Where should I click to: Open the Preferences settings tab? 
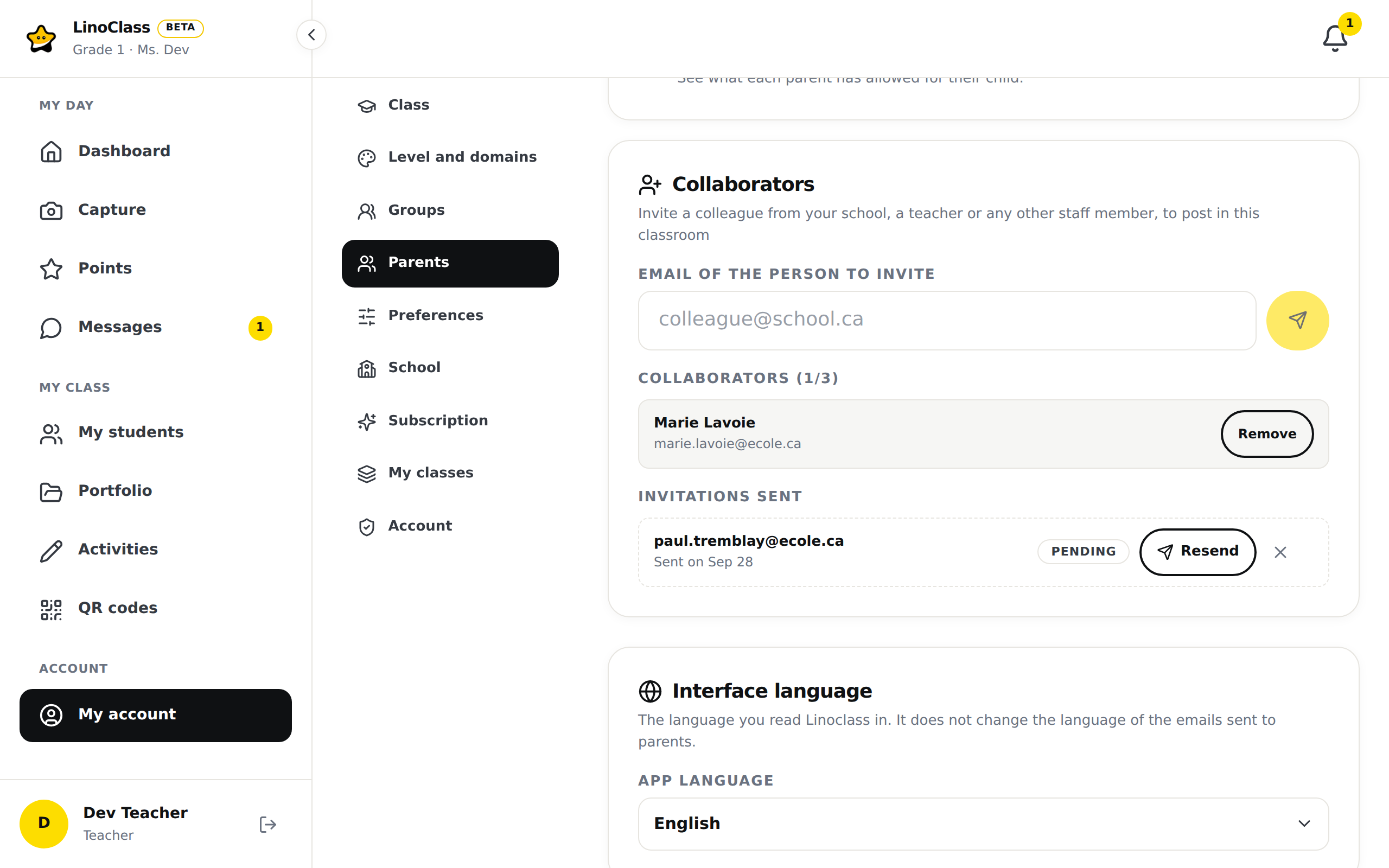(450, 315)
